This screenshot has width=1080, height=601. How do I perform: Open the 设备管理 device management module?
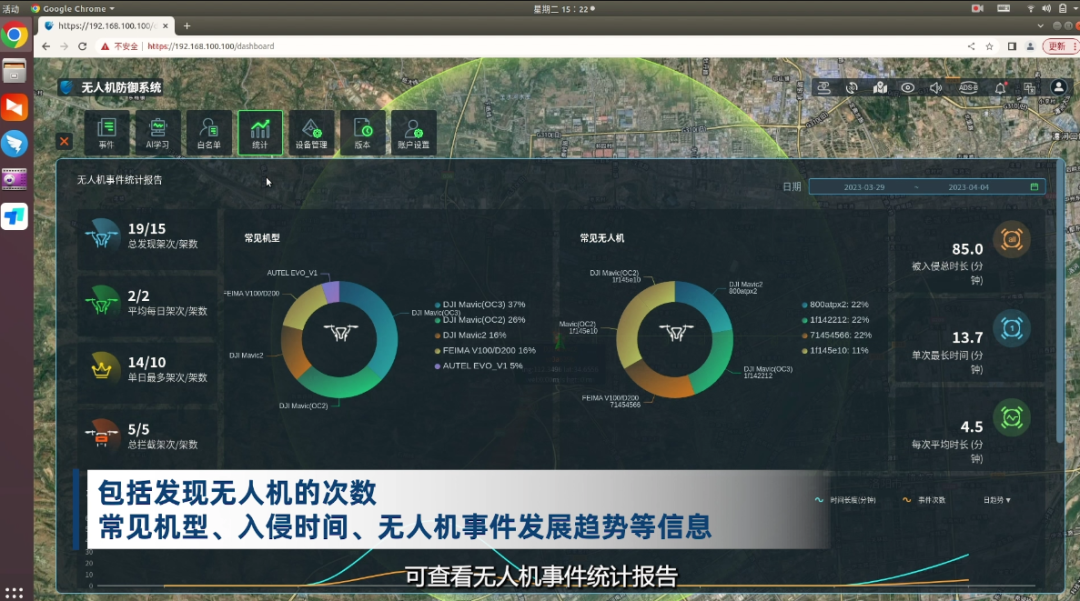click(x=311, y=132)
